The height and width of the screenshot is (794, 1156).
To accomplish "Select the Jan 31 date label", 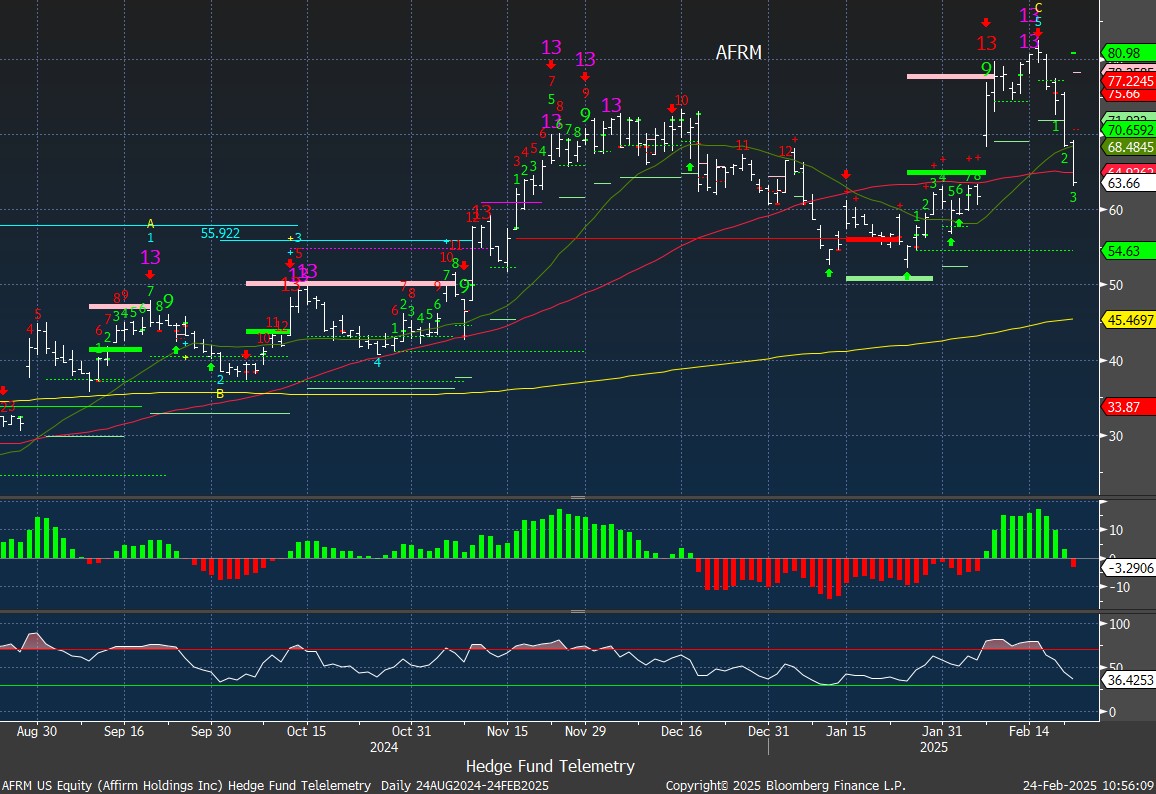I will [941, 731].
